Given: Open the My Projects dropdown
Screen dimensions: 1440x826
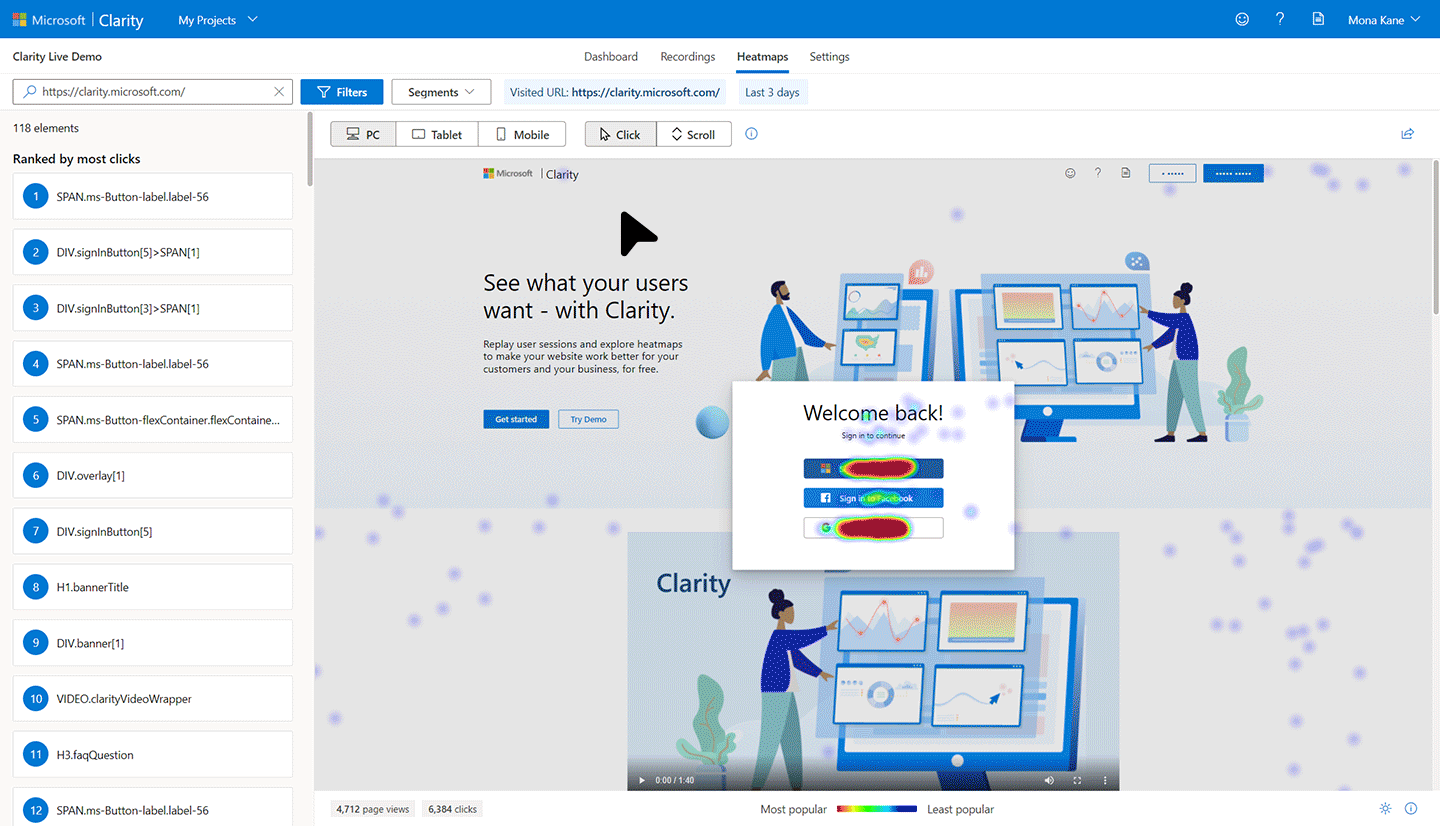Looking at the screenshot, I should click(x=217, y=20).
